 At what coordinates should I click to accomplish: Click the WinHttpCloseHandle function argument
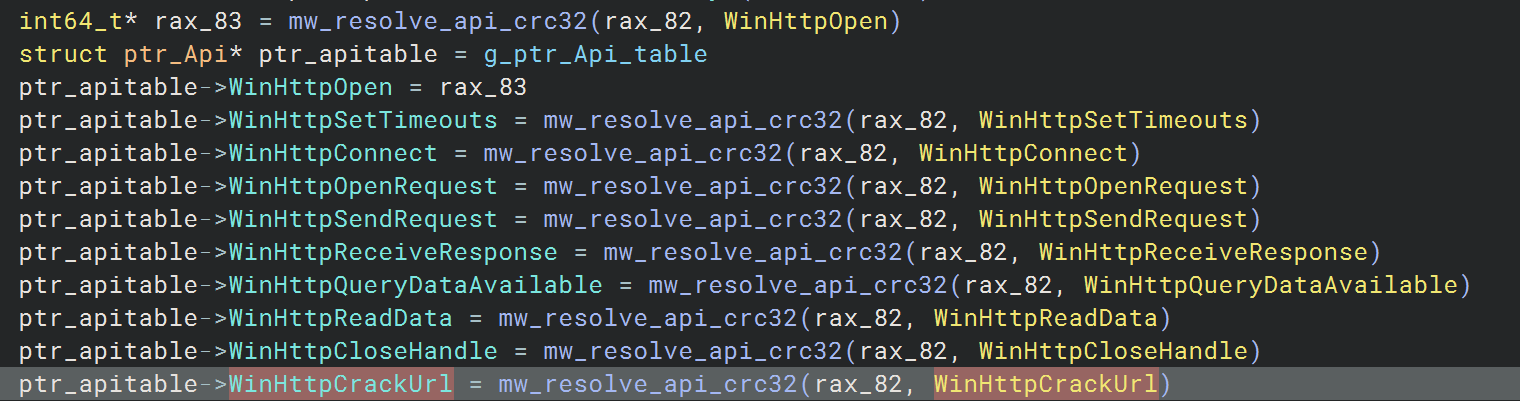(1113, 351)
